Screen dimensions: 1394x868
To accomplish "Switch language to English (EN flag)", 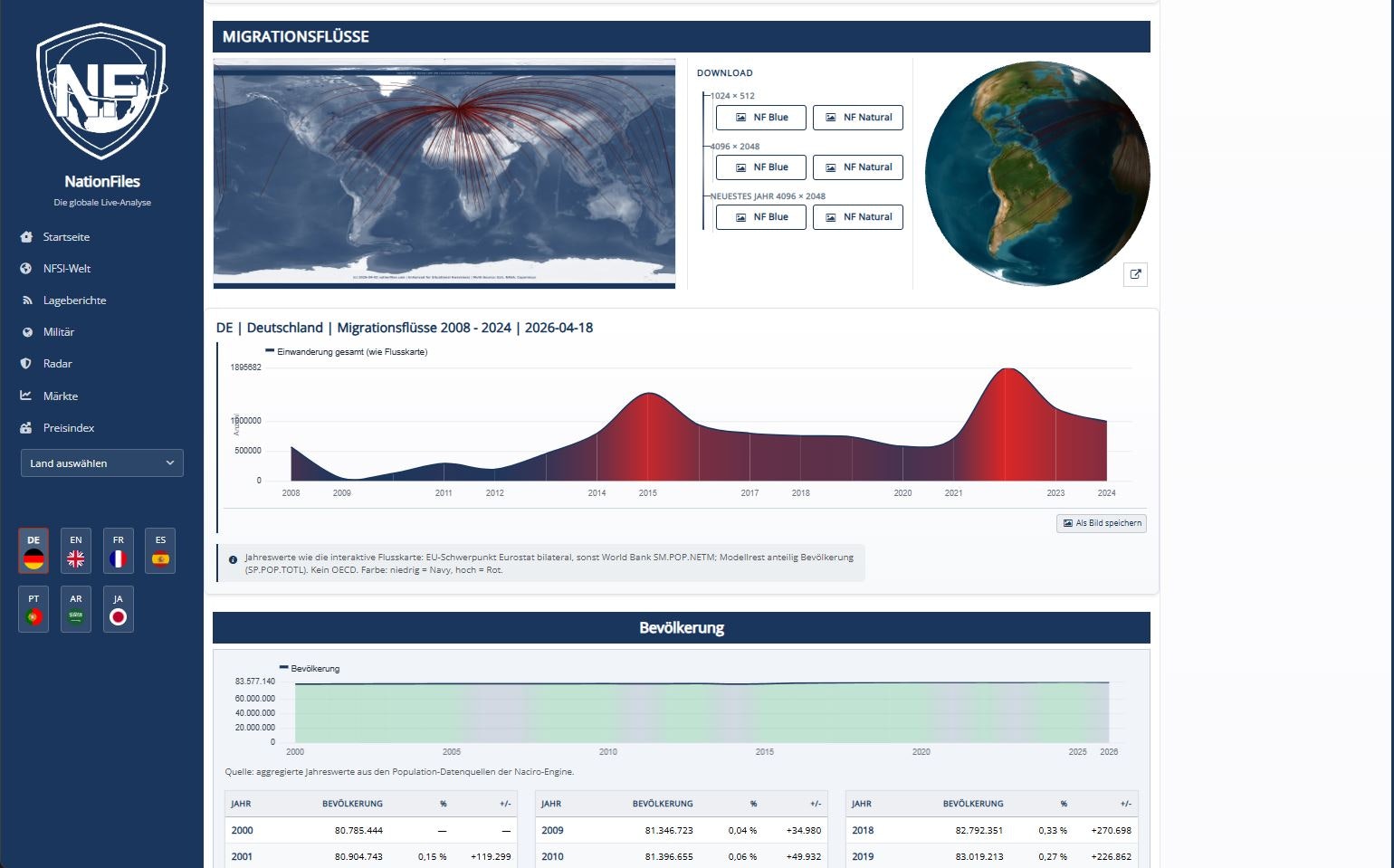I will pos(76,550).
